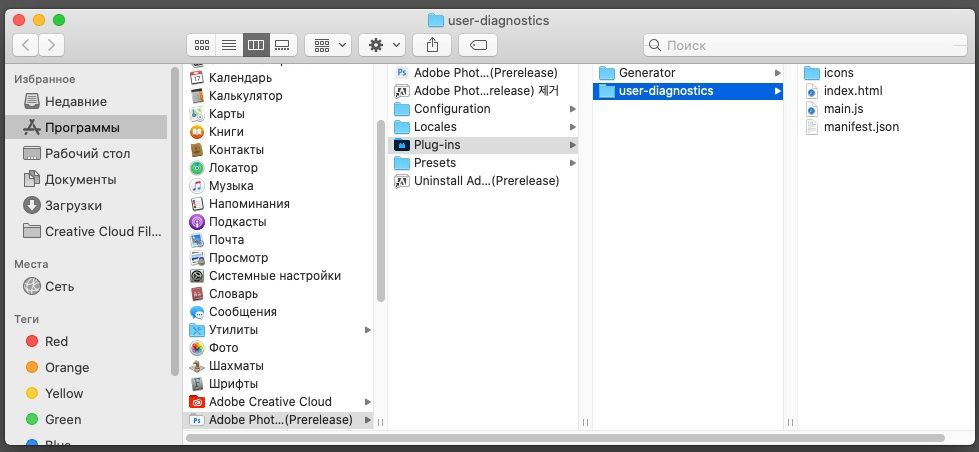This screenshot has width=979, height=452.
Task: Select the Календарь app icon
Action: [197, 77]
